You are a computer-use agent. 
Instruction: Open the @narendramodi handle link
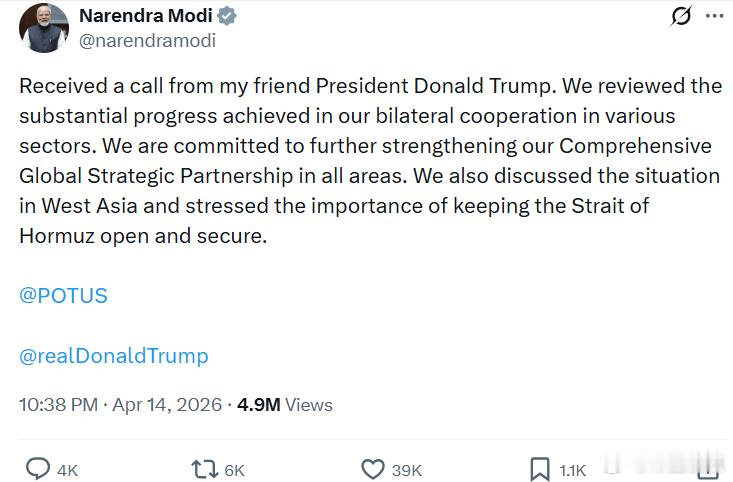coord(147,41)
